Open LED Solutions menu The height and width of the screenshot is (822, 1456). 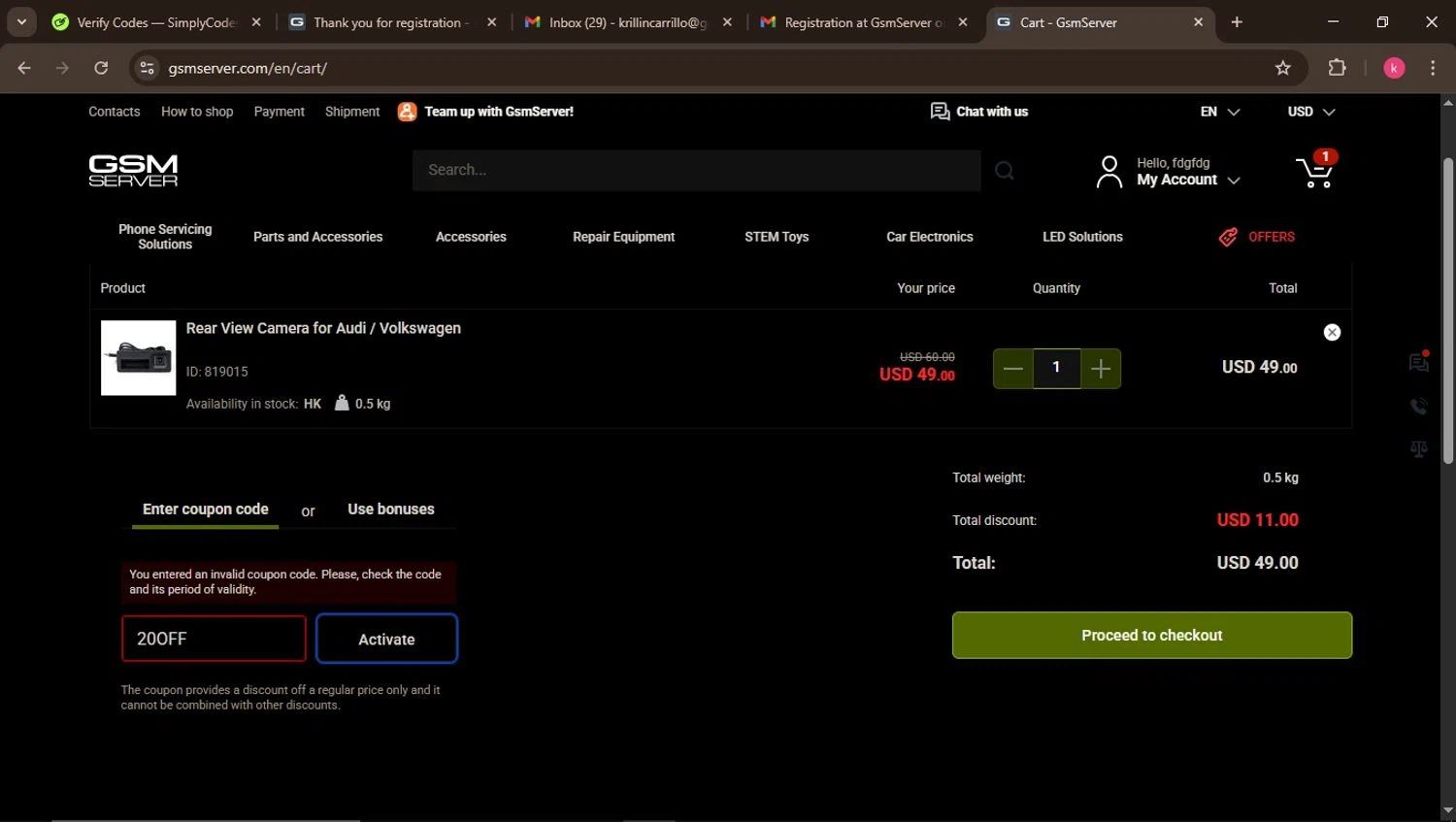tap(1082, 237)
